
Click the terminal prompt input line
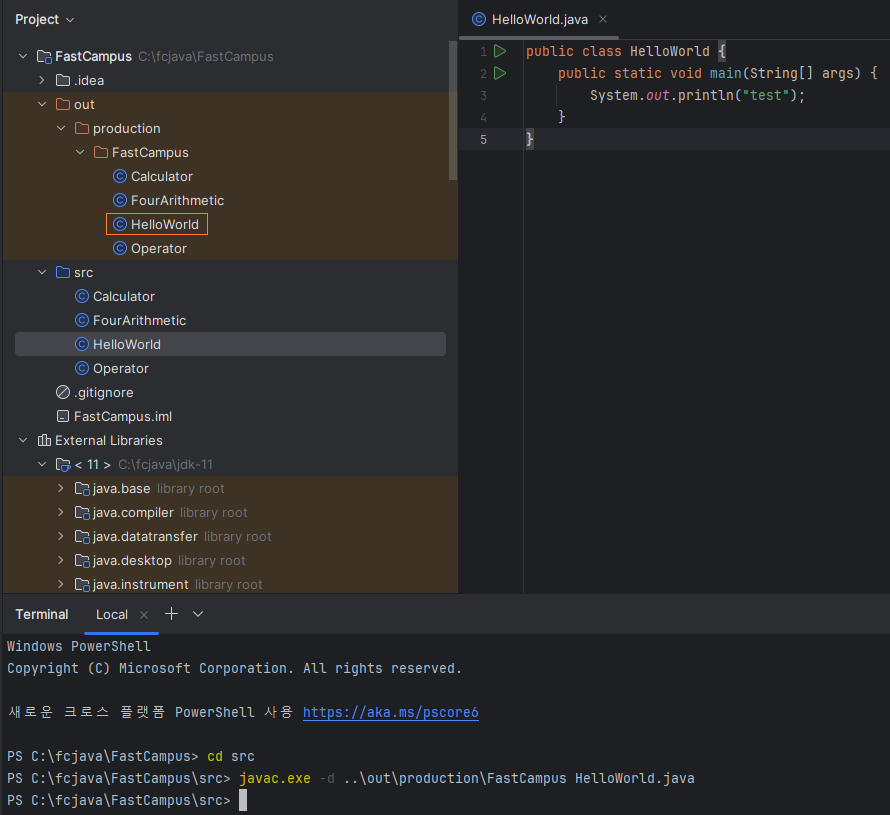pyautogui.click(x=242, y=800)
